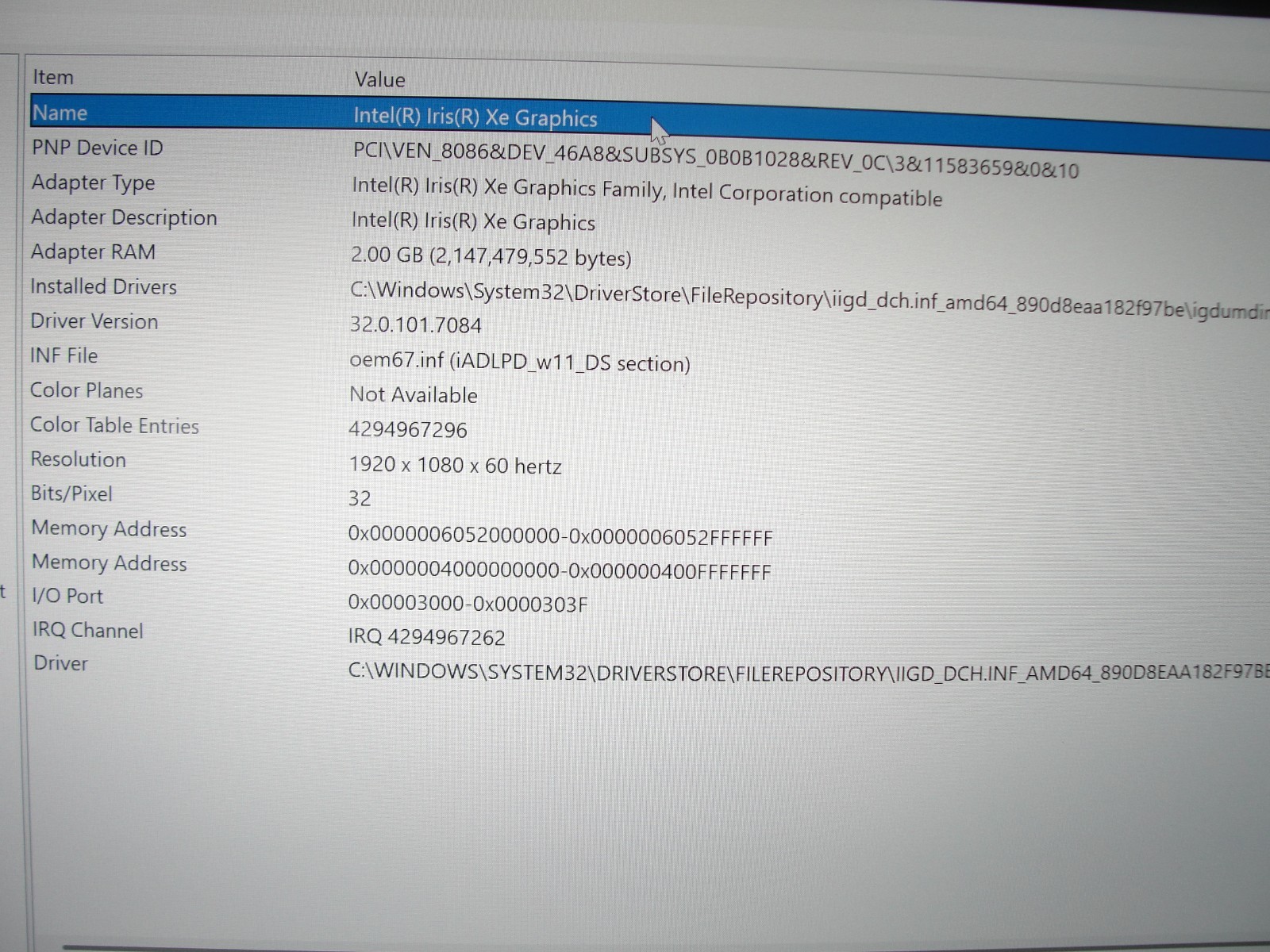Image resolution: width=1270 pixels, height=952 pixels.
Task: Select the Bits/Pixel row
Action: pos(71,493)
